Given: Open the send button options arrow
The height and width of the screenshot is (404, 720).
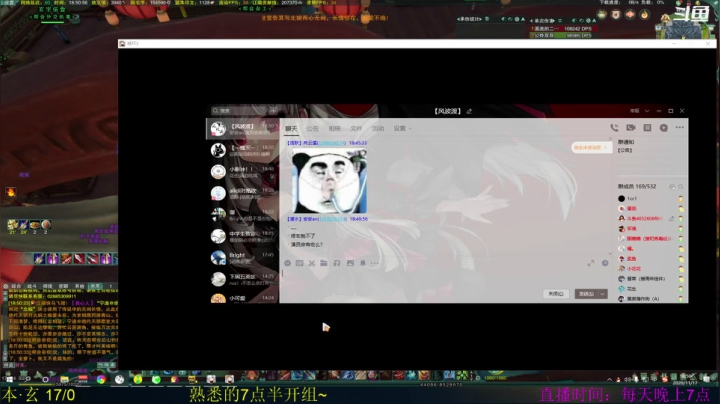Looking at the screenshot, I should pos(602,294).
